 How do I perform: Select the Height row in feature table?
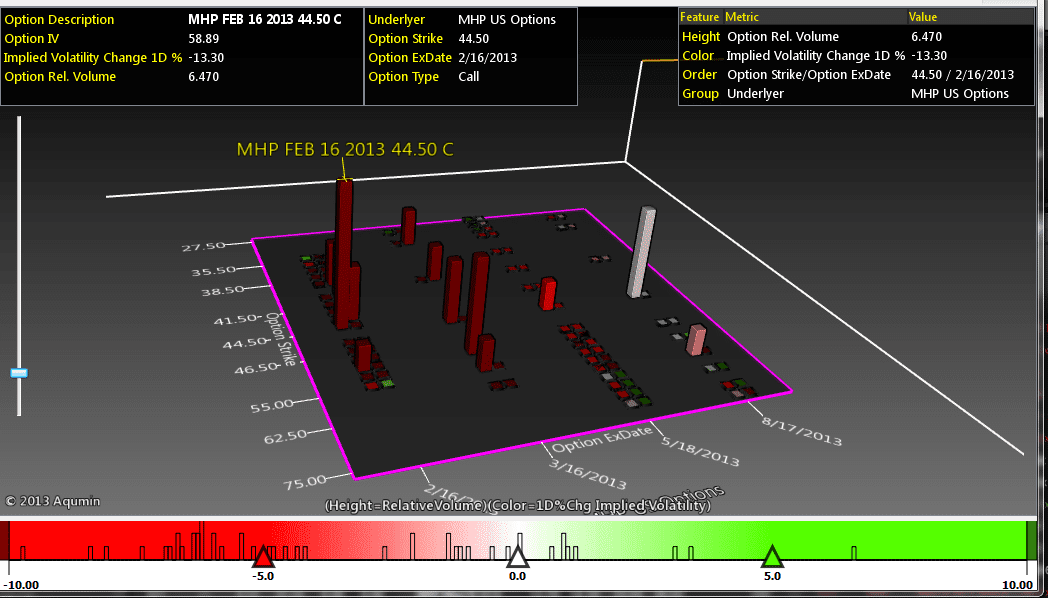(x=700, y=37)
